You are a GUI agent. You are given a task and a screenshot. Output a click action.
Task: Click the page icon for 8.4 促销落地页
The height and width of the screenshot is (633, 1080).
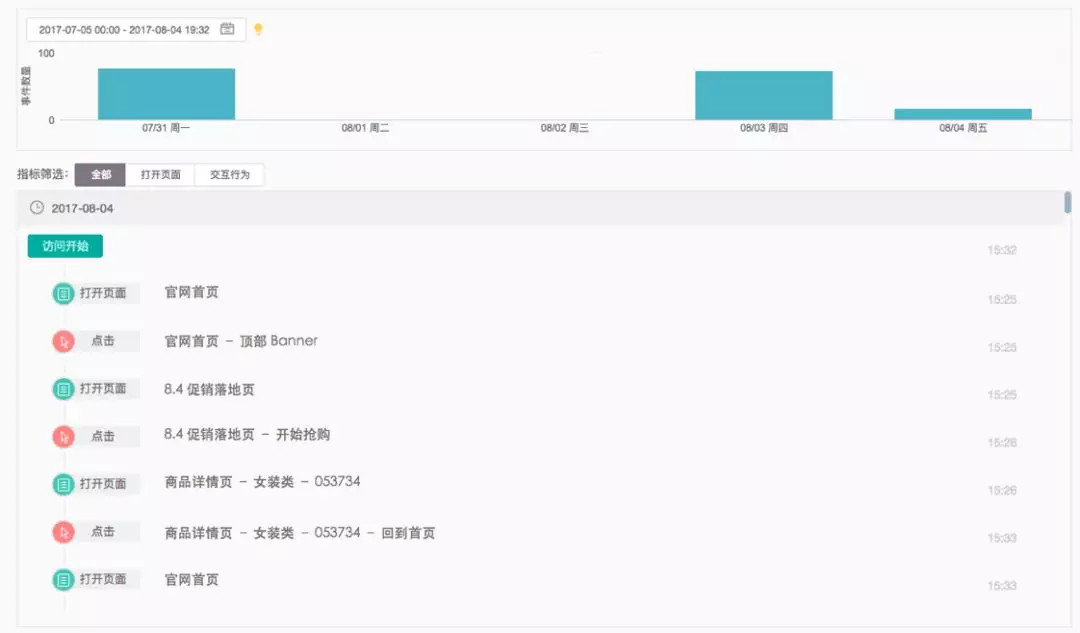62,388
